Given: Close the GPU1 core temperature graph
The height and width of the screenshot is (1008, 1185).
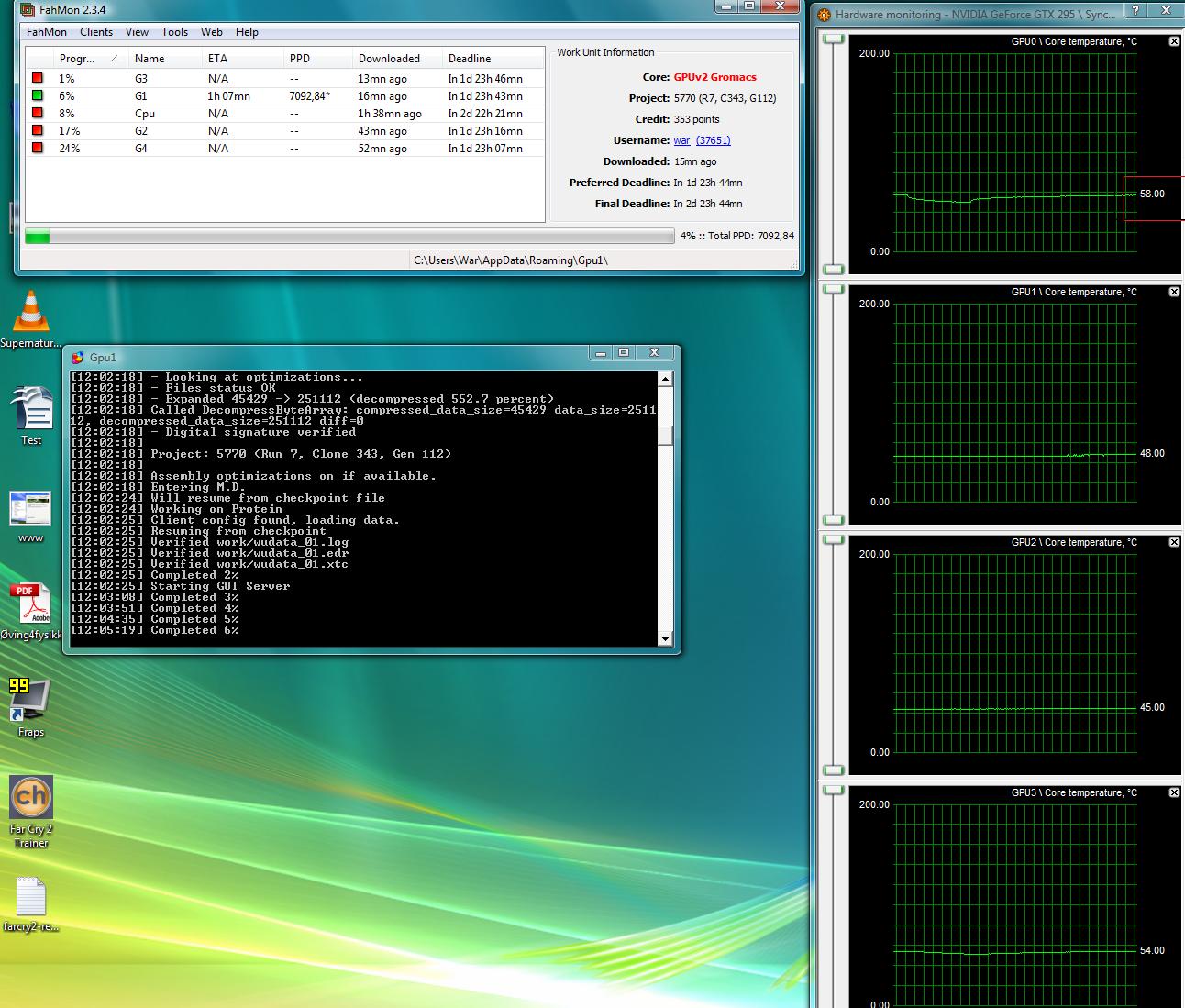Looking at the screenshot, I should point(1174,292).
